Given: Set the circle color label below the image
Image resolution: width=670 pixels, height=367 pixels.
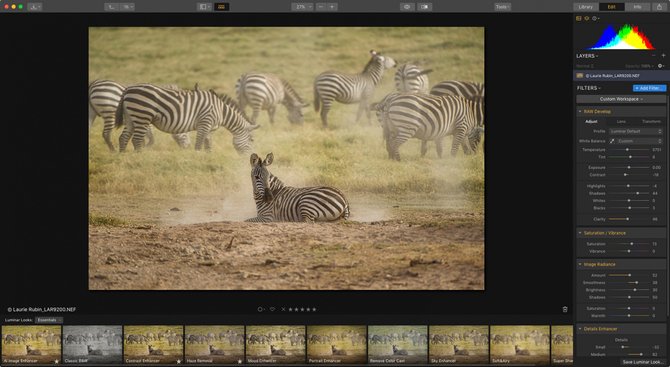Looking at the screenshot, I should (260, 309).
